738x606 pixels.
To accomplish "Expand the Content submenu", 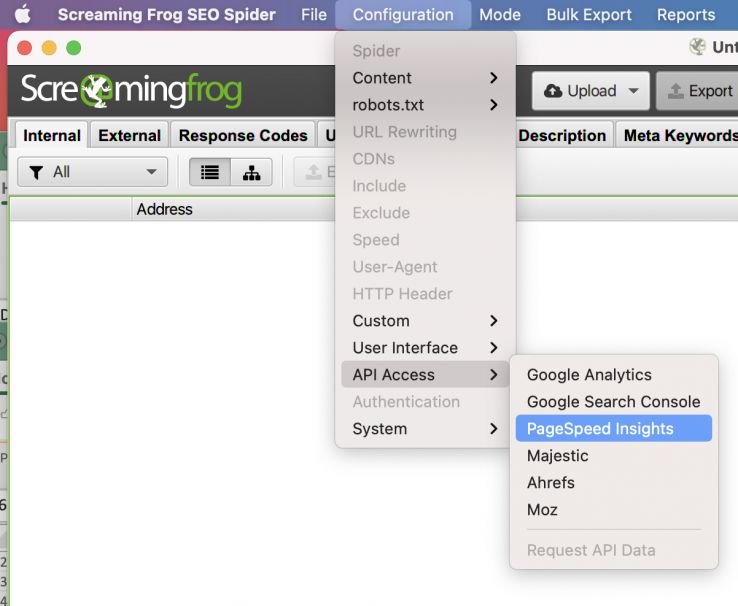I will [x=425, y=78].
